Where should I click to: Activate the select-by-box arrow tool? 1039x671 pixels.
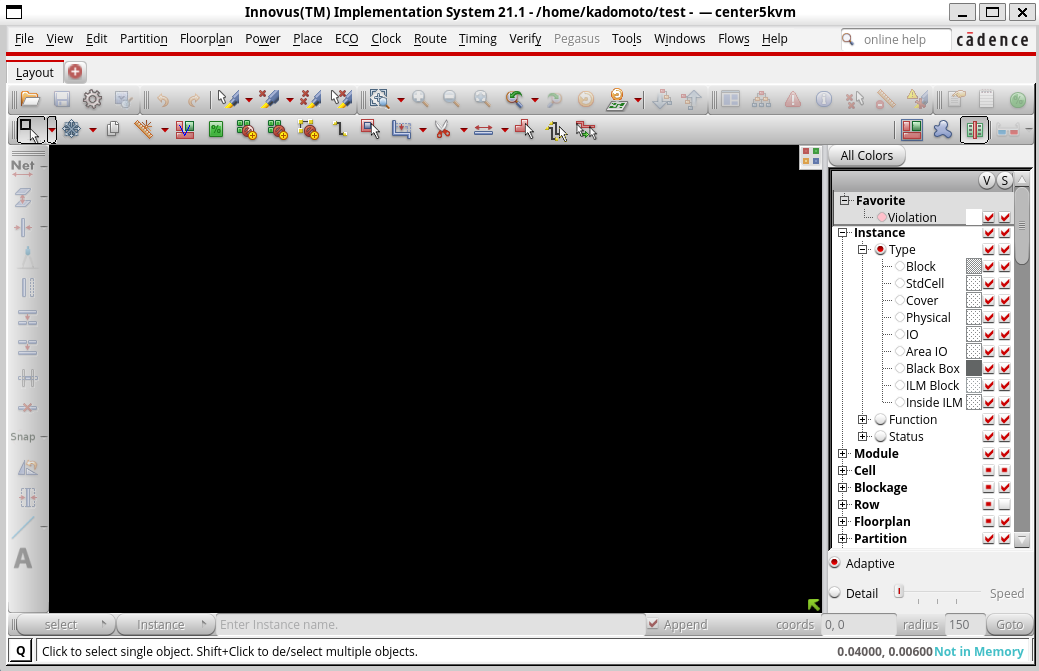click(29, 130)
